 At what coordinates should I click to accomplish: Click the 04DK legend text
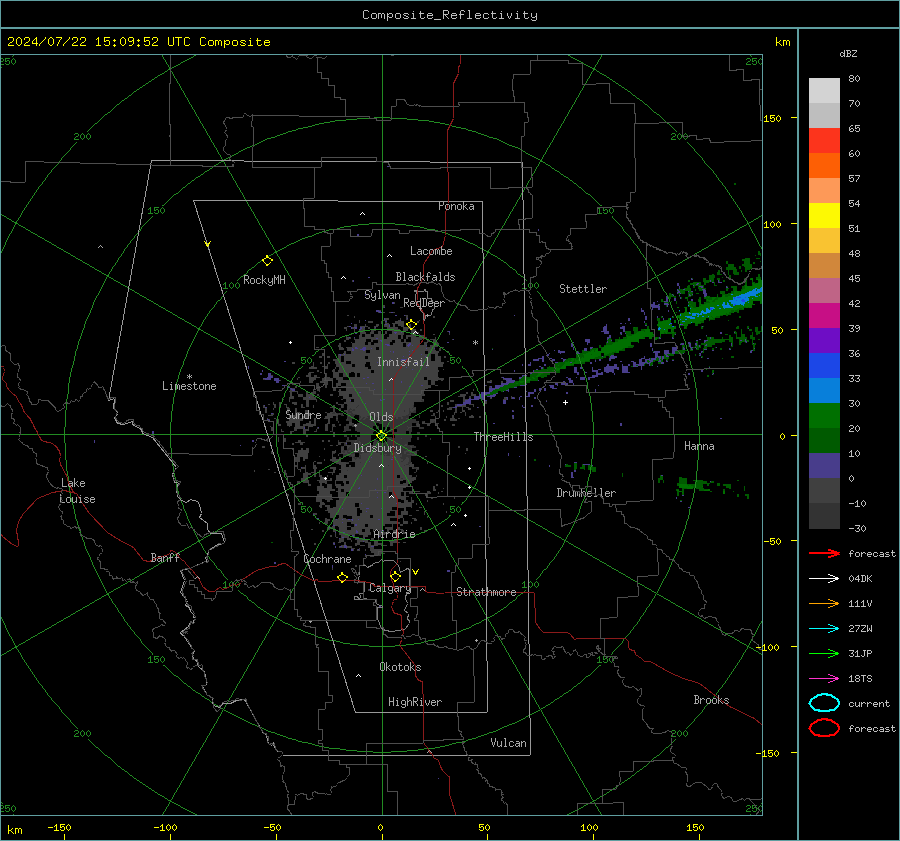[860, 579]
